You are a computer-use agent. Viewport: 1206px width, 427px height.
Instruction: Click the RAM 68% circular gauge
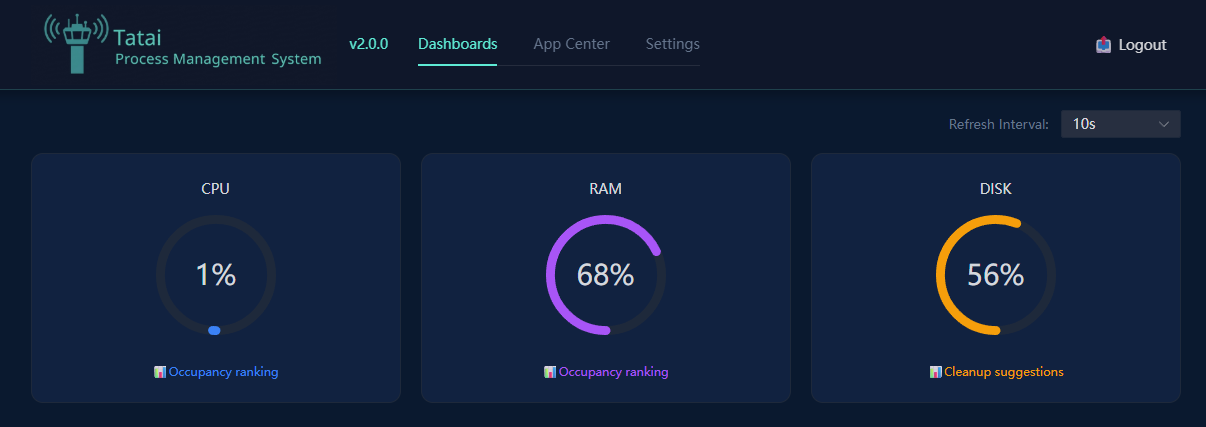tap(605, 275)
